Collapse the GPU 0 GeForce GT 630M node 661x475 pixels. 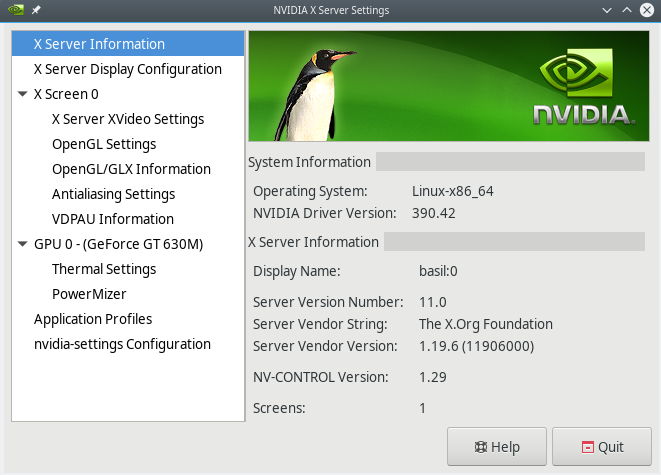[x=23, y=244]
